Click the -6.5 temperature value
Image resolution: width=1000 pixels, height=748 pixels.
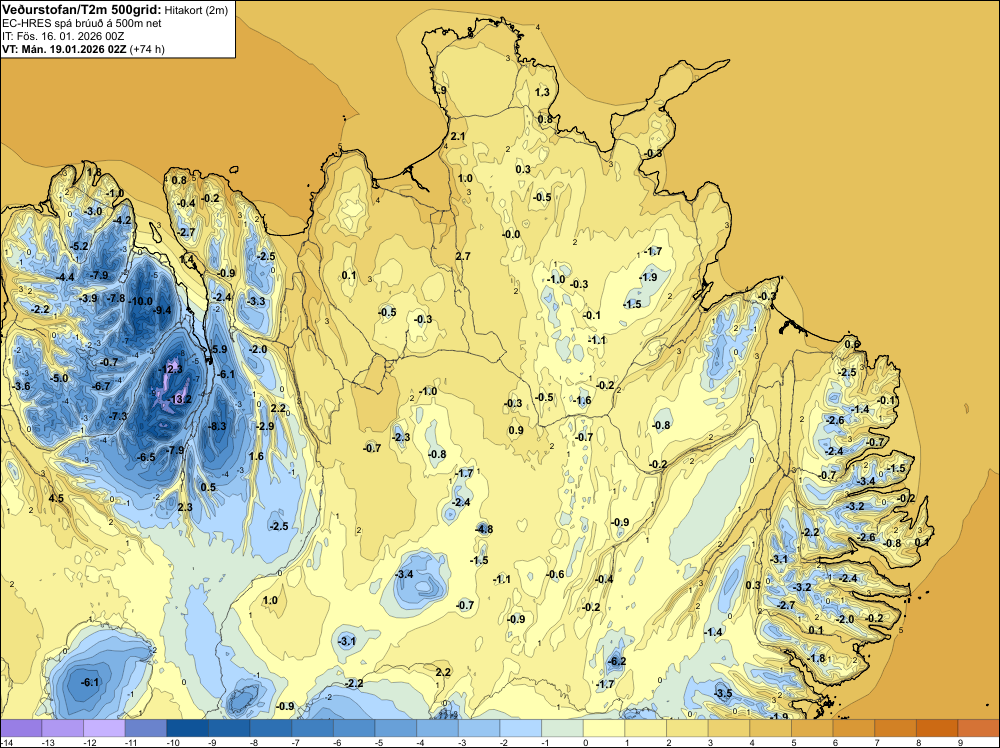click(147, 457)
